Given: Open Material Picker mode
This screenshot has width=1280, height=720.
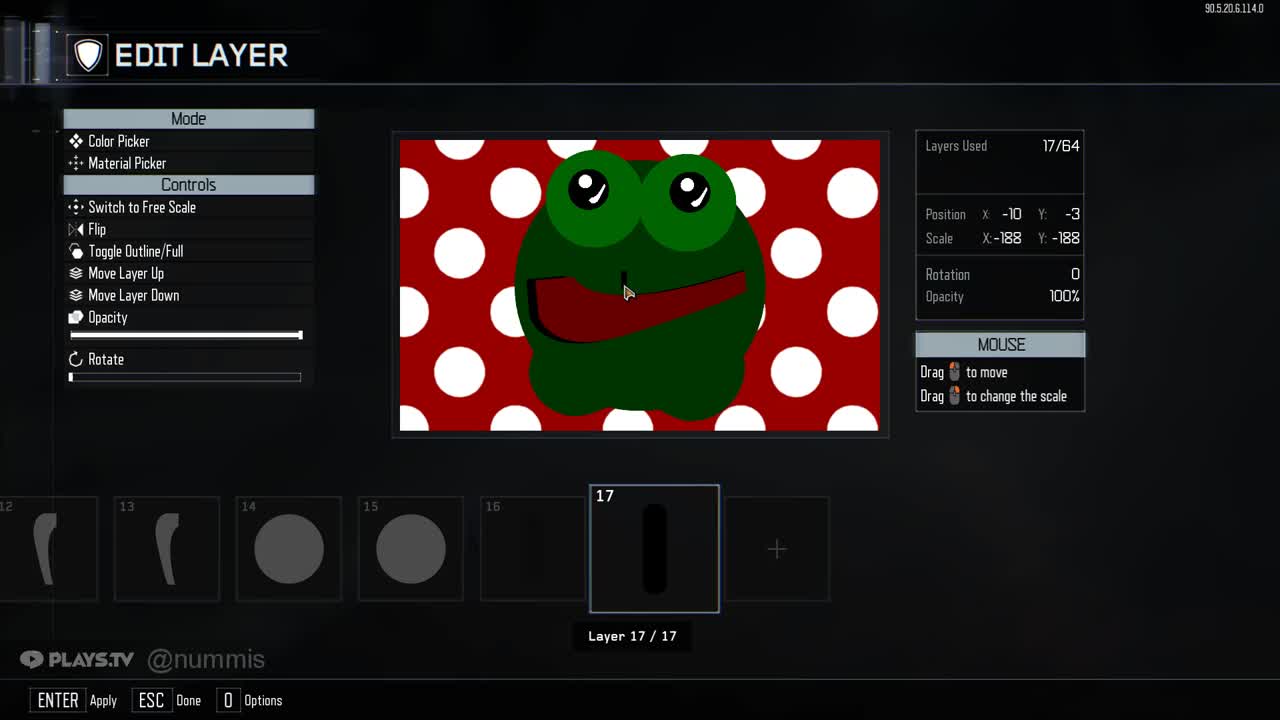Looking at the screenshot, I should [189, 163].
